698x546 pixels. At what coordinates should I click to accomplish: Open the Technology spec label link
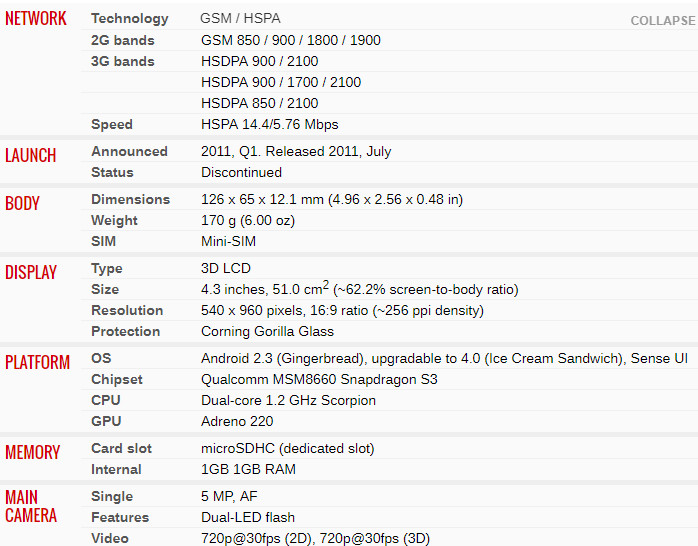[130, 19]
